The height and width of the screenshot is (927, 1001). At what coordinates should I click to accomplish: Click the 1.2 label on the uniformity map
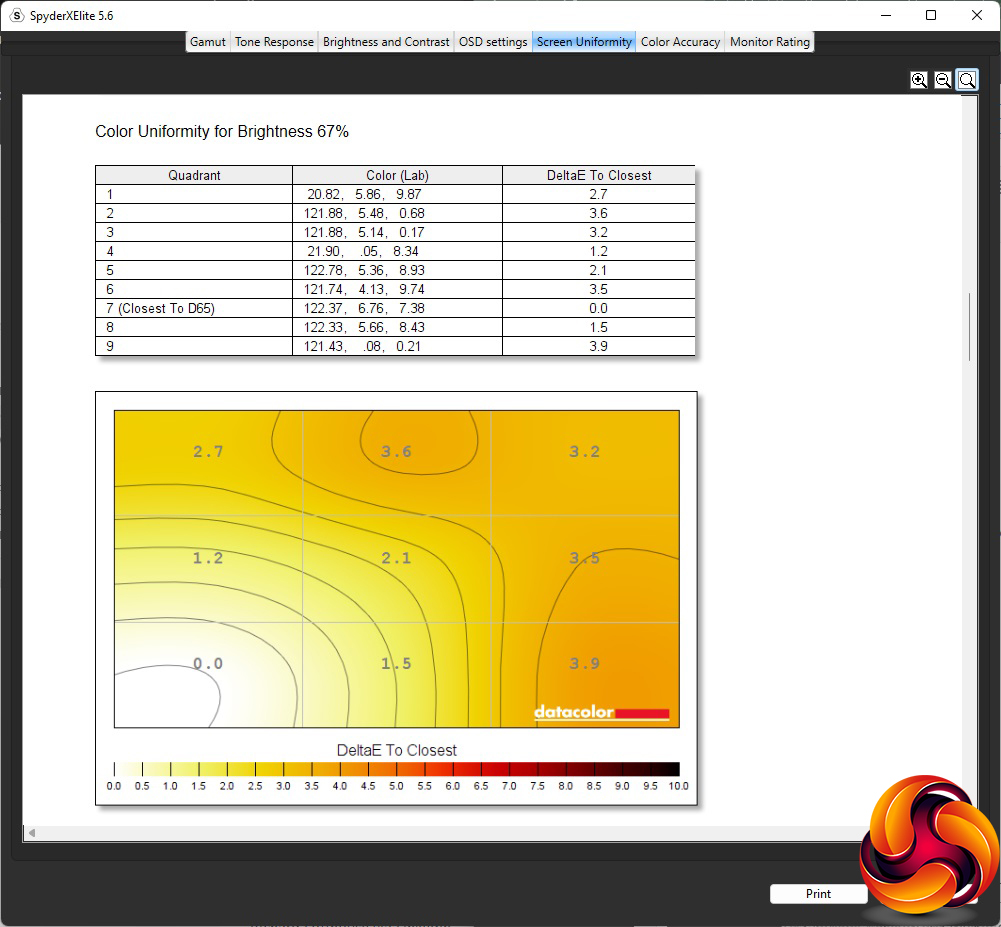(208, 558)
